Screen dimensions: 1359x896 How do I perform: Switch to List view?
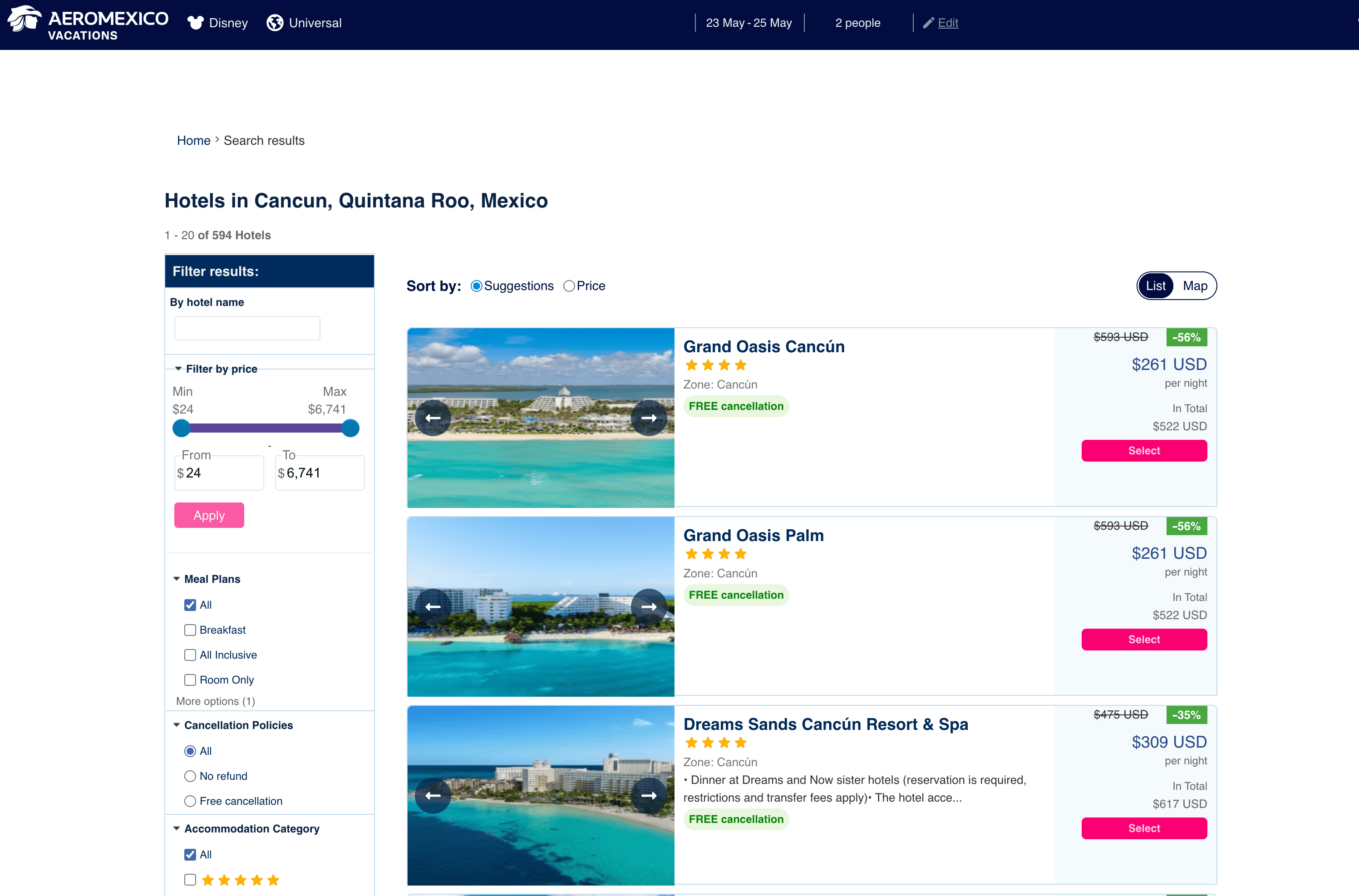1155,286
